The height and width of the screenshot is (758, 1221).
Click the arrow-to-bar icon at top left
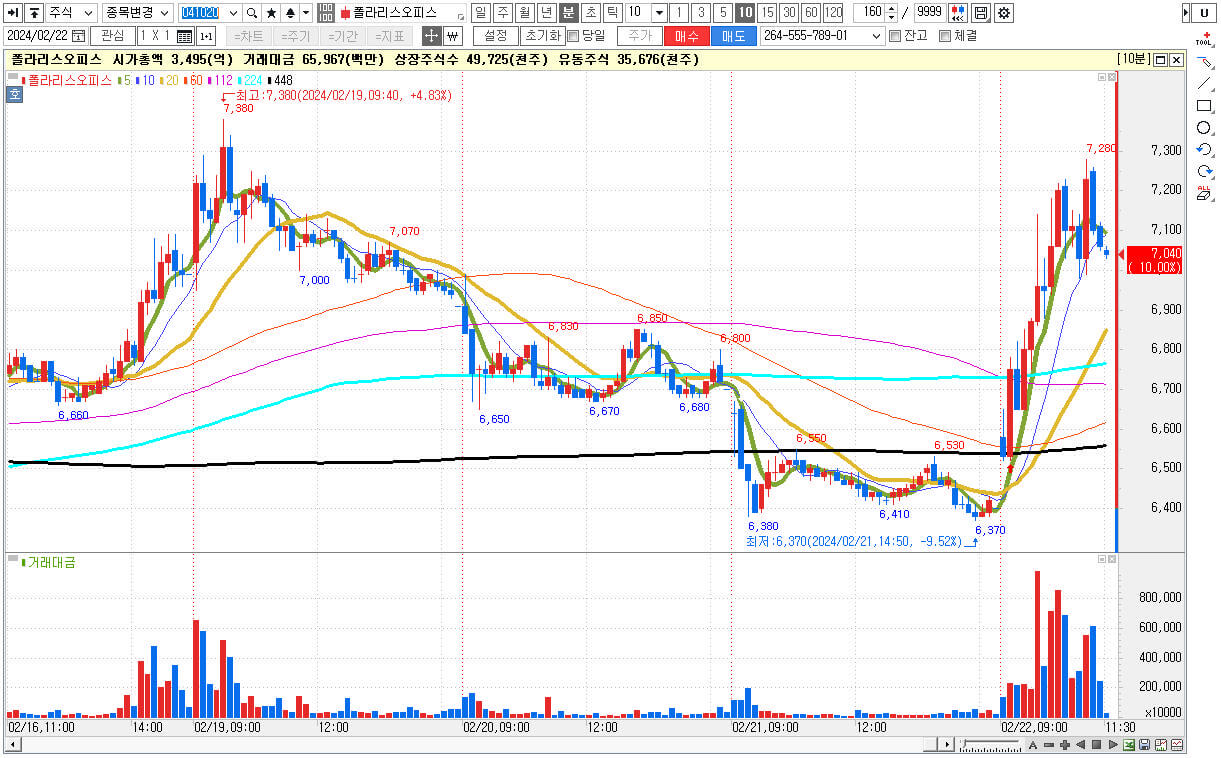coord(12,13)
